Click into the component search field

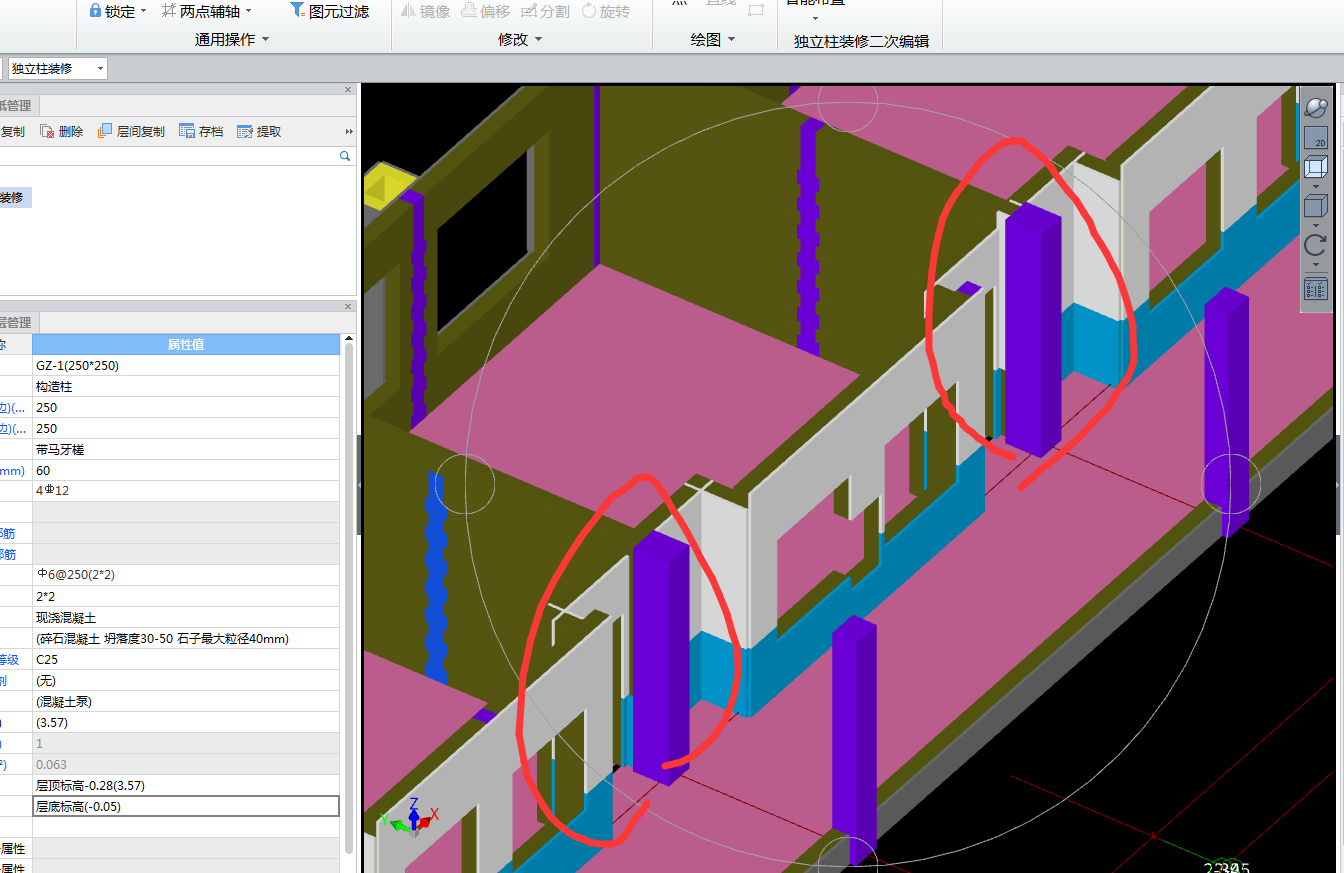(168, 156)
